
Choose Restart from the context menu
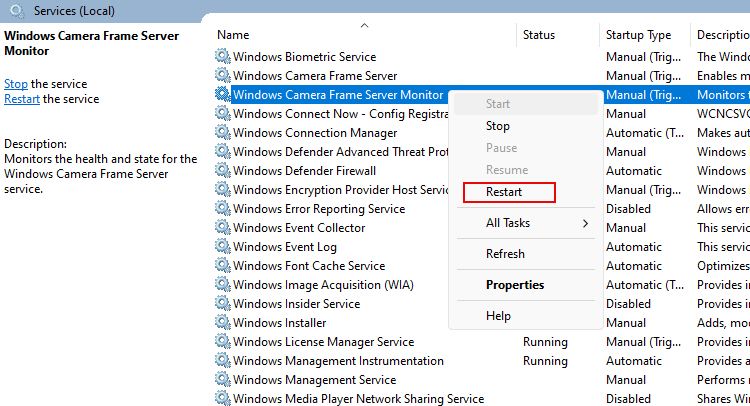pos(504,192)
